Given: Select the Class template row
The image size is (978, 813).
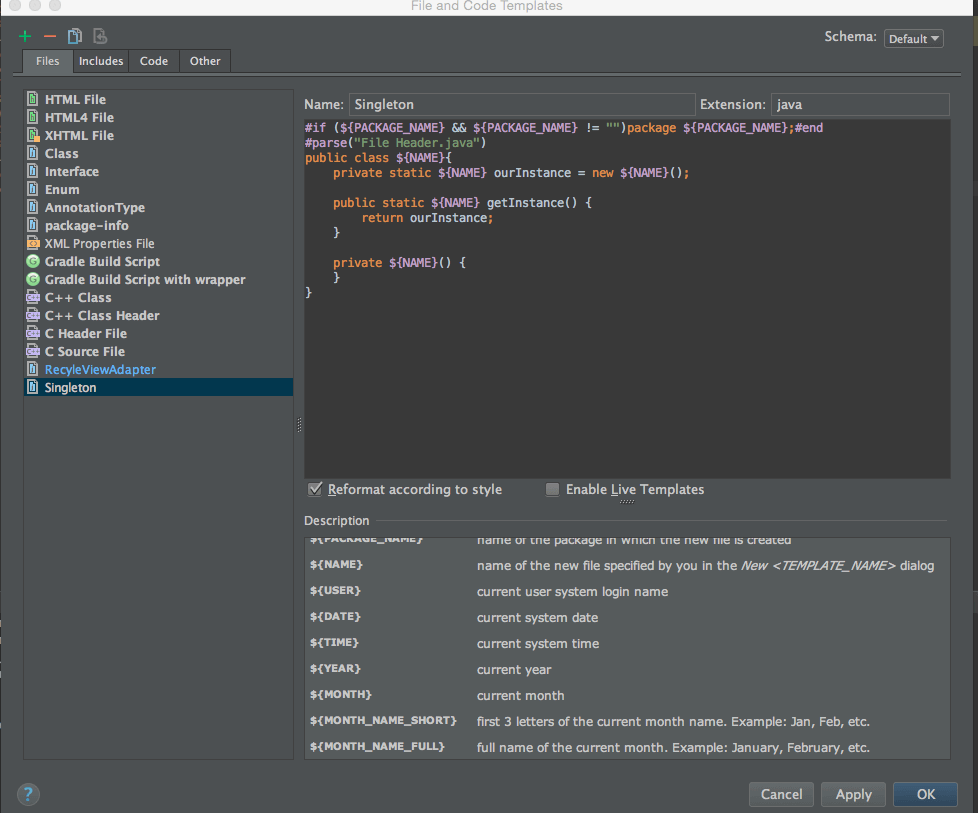Looking at the screenshot, I should click(x=158, y=153).
